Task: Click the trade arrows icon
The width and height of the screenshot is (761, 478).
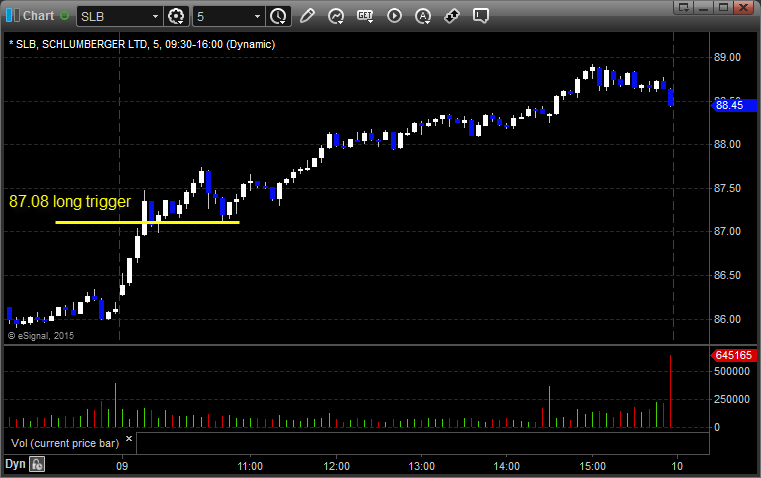Action: click(x=452, y=16)
